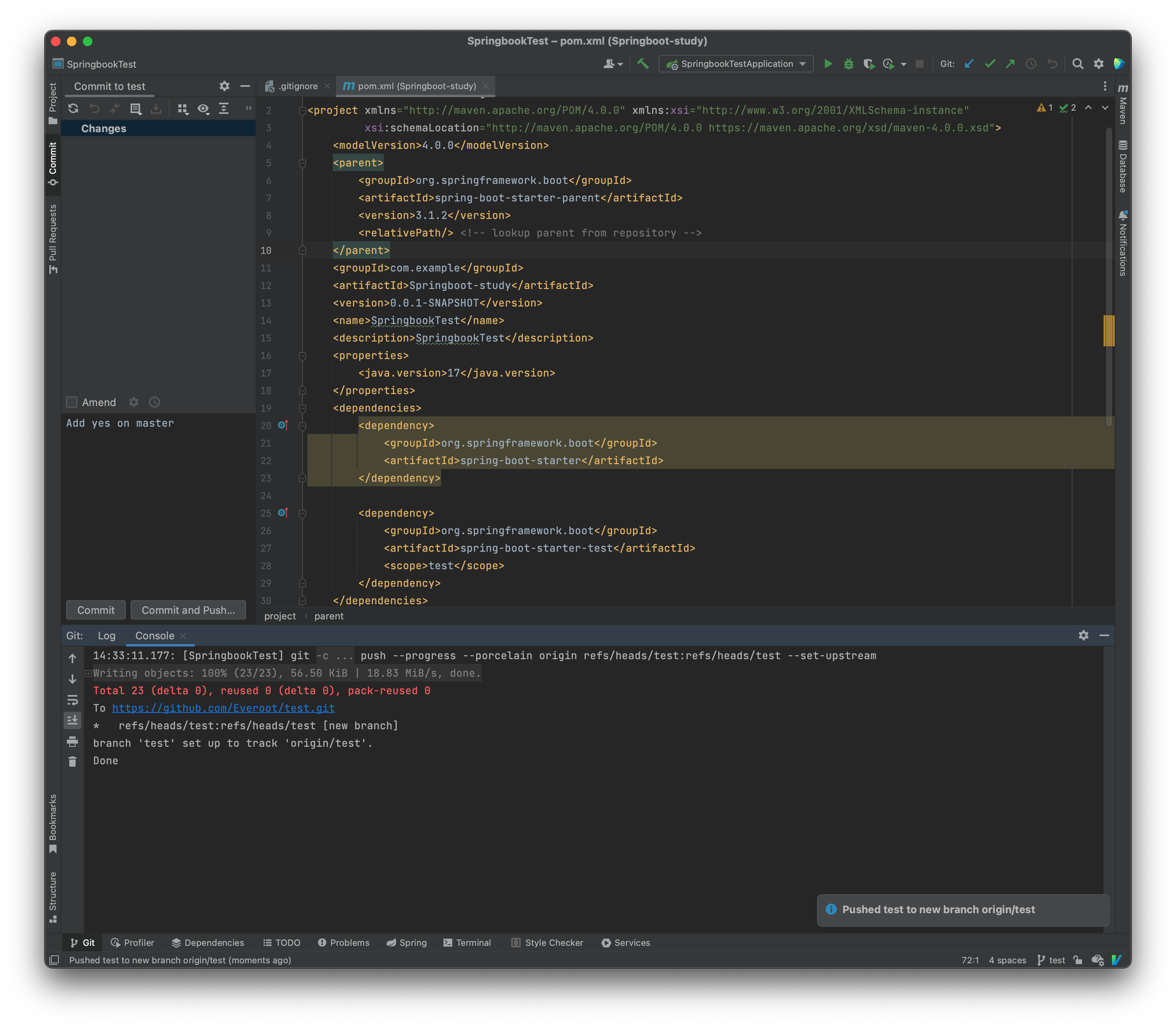Open the test branch widget in status bar
Screen dimensions: 1176x1027
(x=1051, y=960)
